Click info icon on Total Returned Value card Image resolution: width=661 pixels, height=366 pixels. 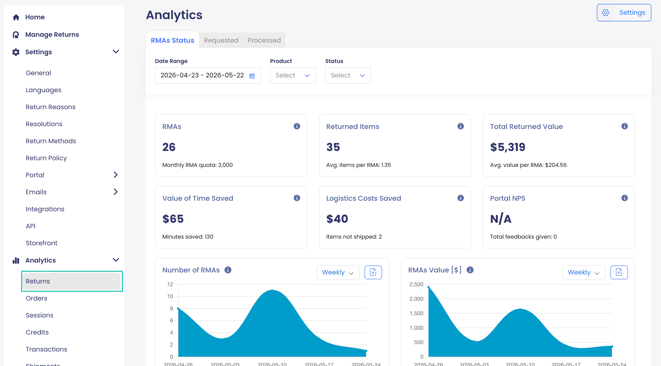tap(624, 126)
